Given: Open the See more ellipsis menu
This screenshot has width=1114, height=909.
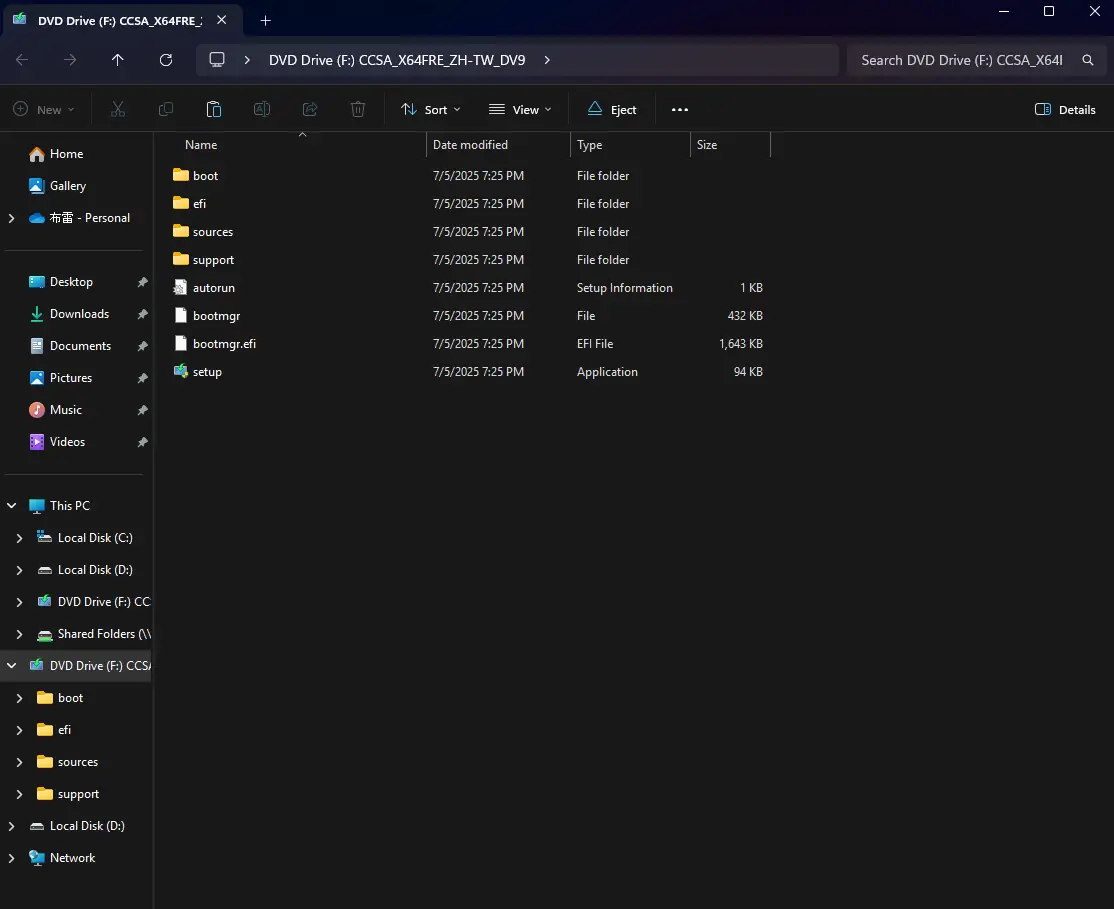Looking at the screenshot, I should coord(680,109).
